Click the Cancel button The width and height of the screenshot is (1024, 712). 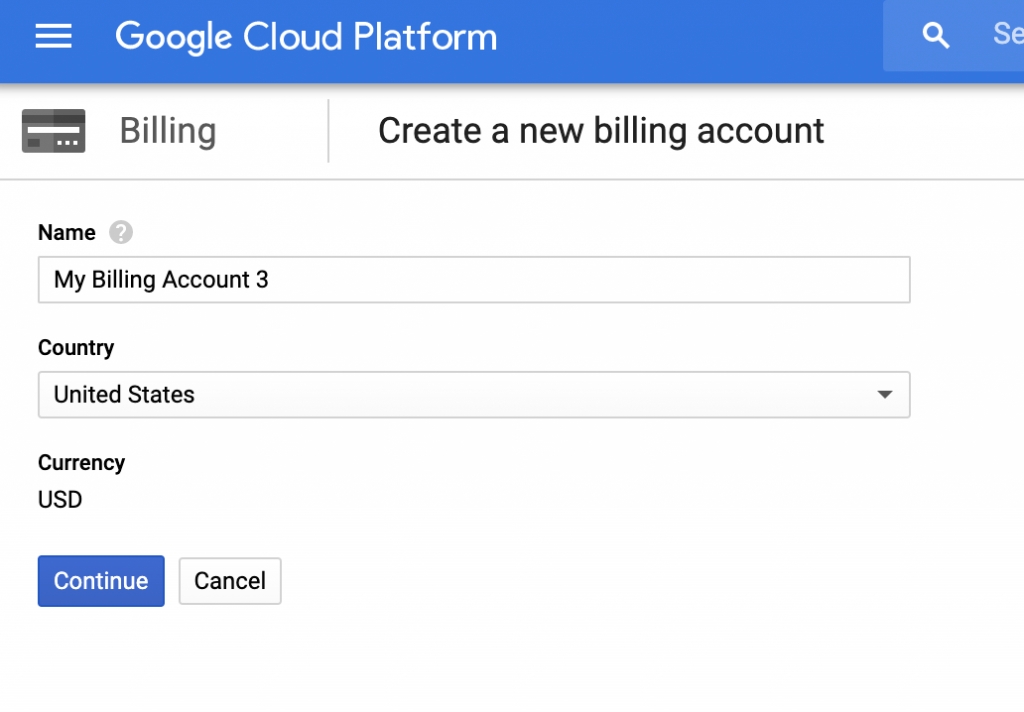(230, 581)
